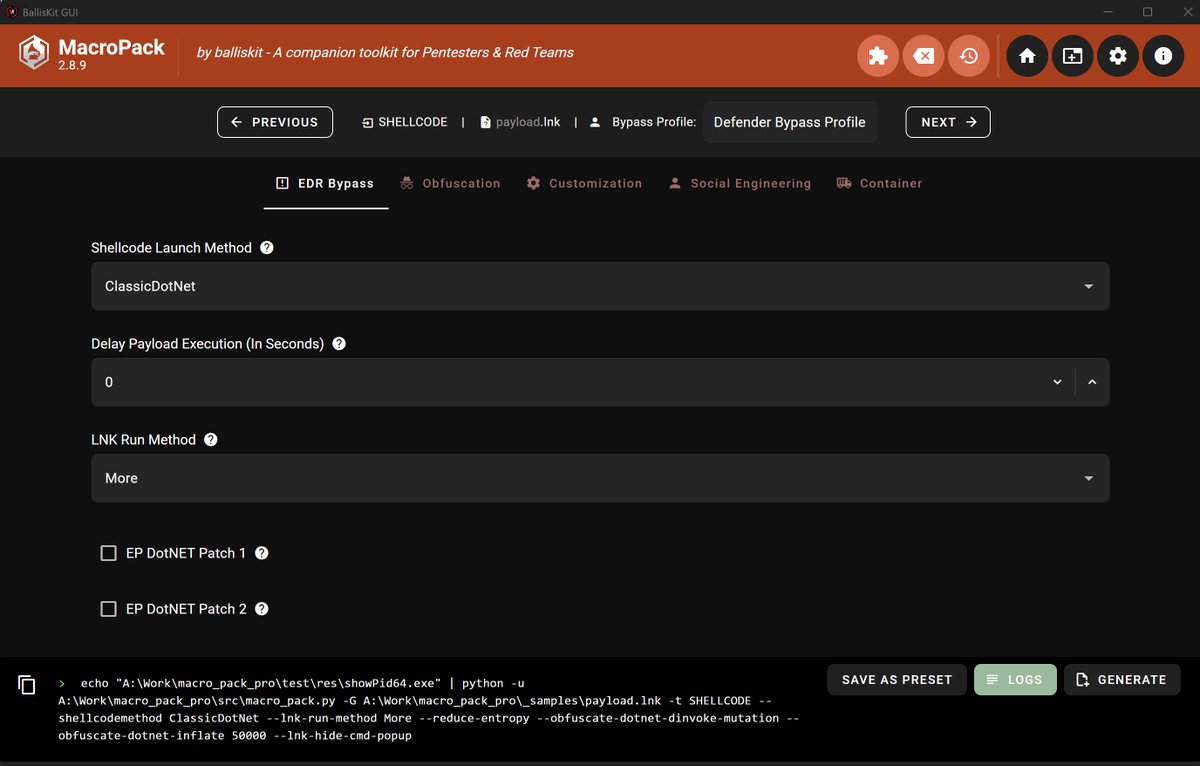Viewport: 1200px width, 766px height.
Task: Copy command with the clipboard icon
Action: pyautogui.click(x=27, y=685)
